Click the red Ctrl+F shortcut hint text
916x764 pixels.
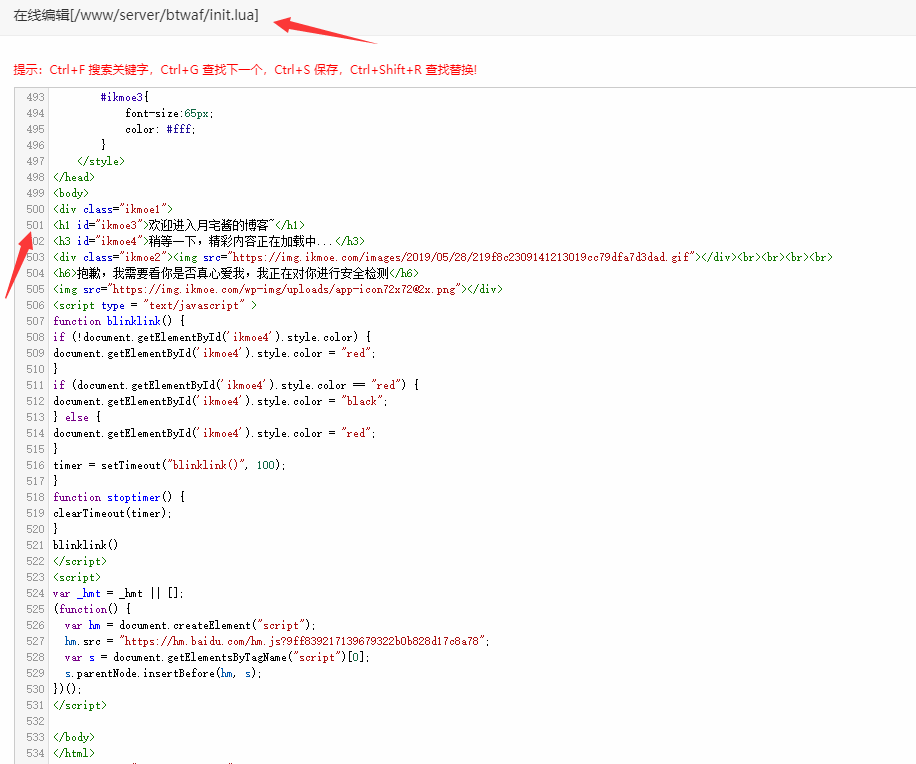(x=67, y=70)
